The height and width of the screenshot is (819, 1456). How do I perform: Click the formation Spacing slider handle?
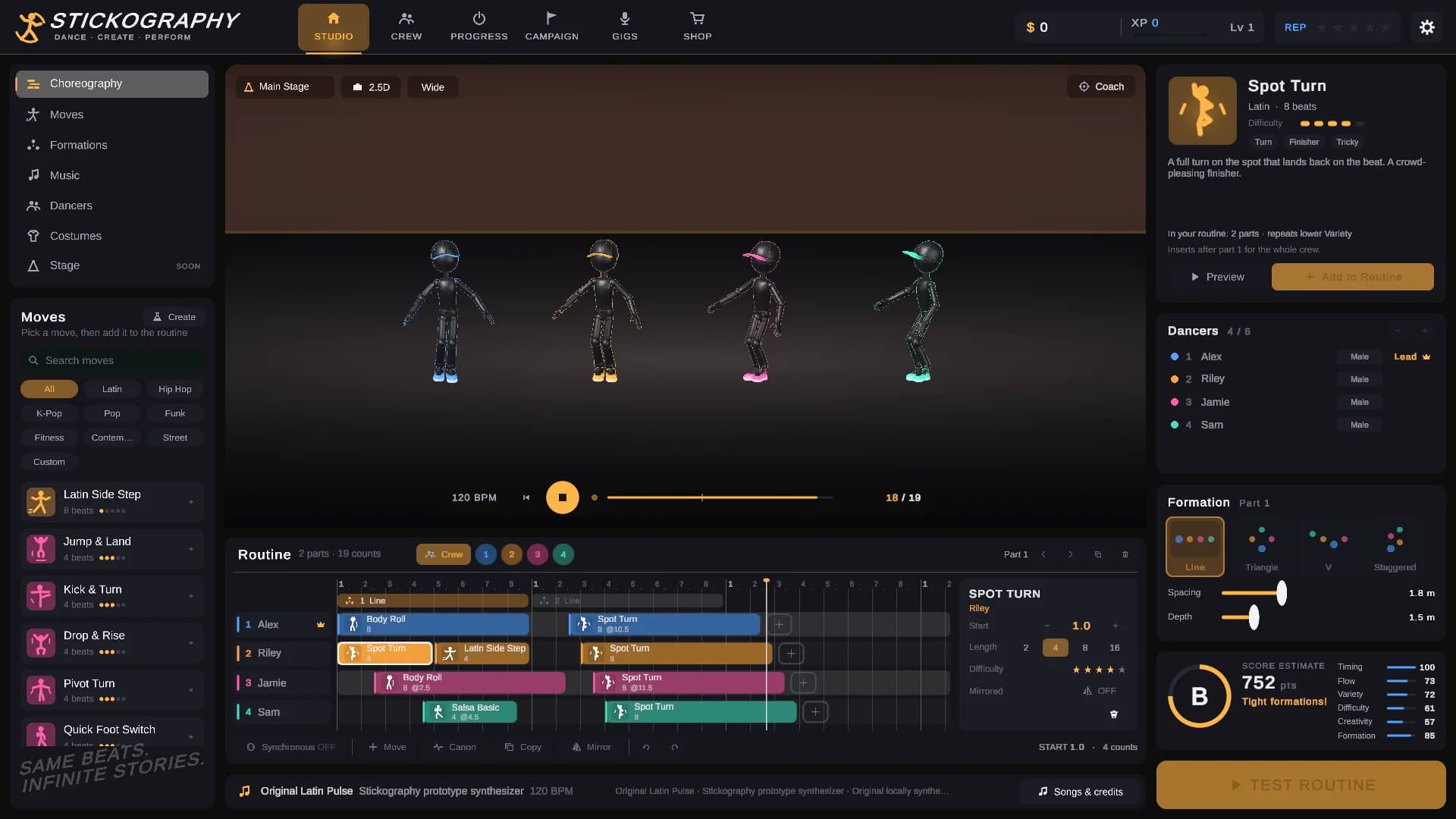[x=1281, y=593]
